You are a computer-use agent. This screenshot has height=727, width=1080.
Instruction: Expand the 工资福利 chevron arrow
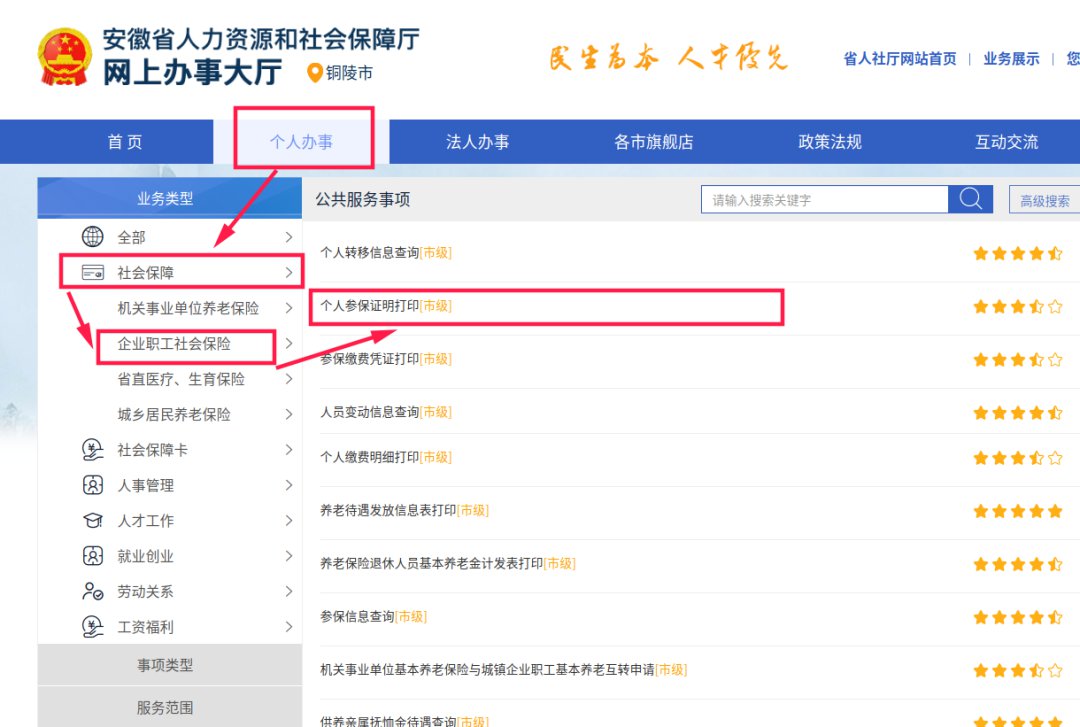288,627
